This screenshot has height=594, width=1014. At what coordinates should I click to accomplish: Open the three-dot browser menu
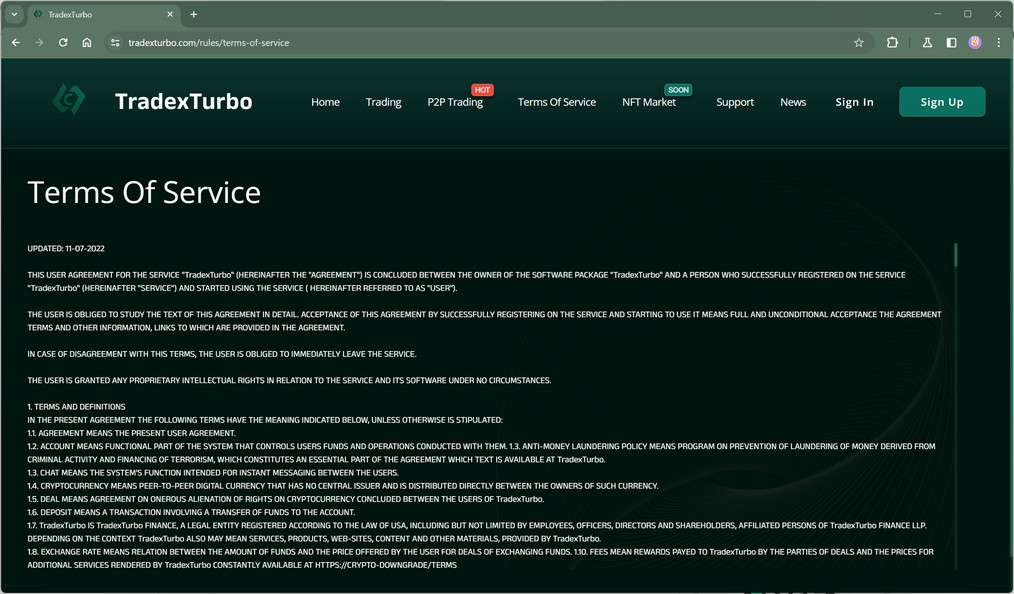[998, 42]
